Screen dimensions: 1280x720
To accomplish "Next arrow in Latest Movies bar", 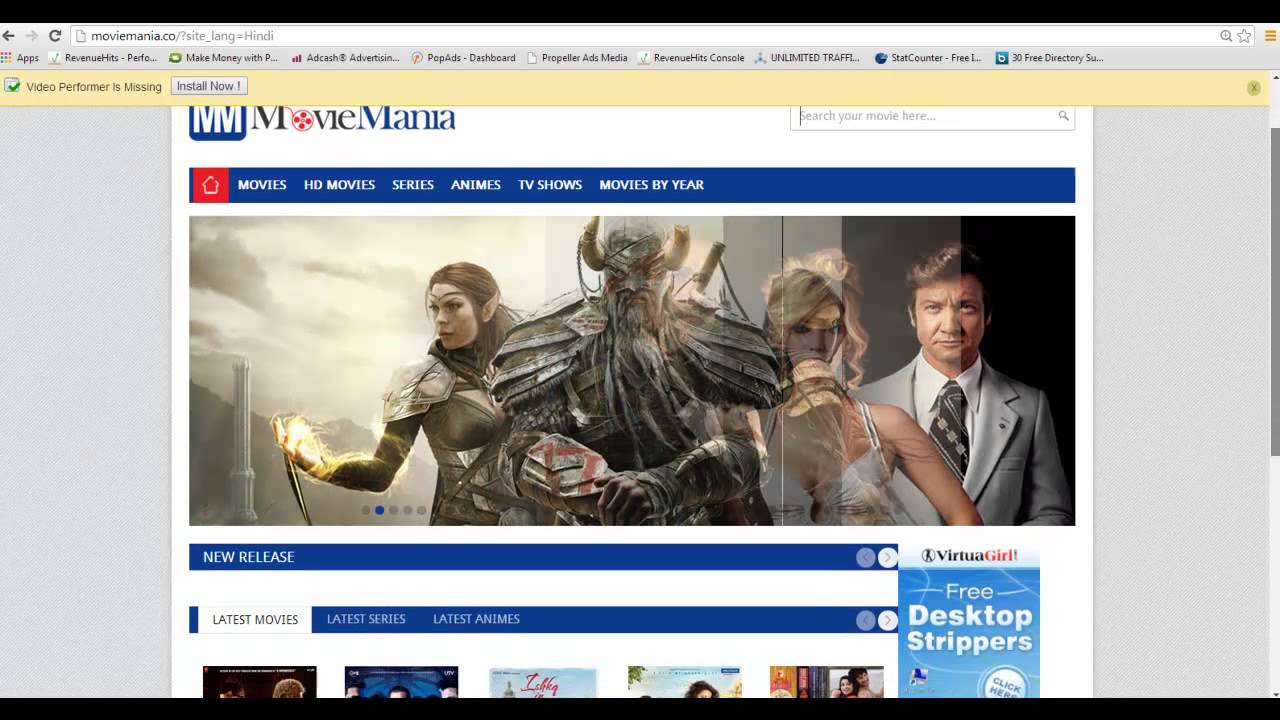I will tap(888, 621).
